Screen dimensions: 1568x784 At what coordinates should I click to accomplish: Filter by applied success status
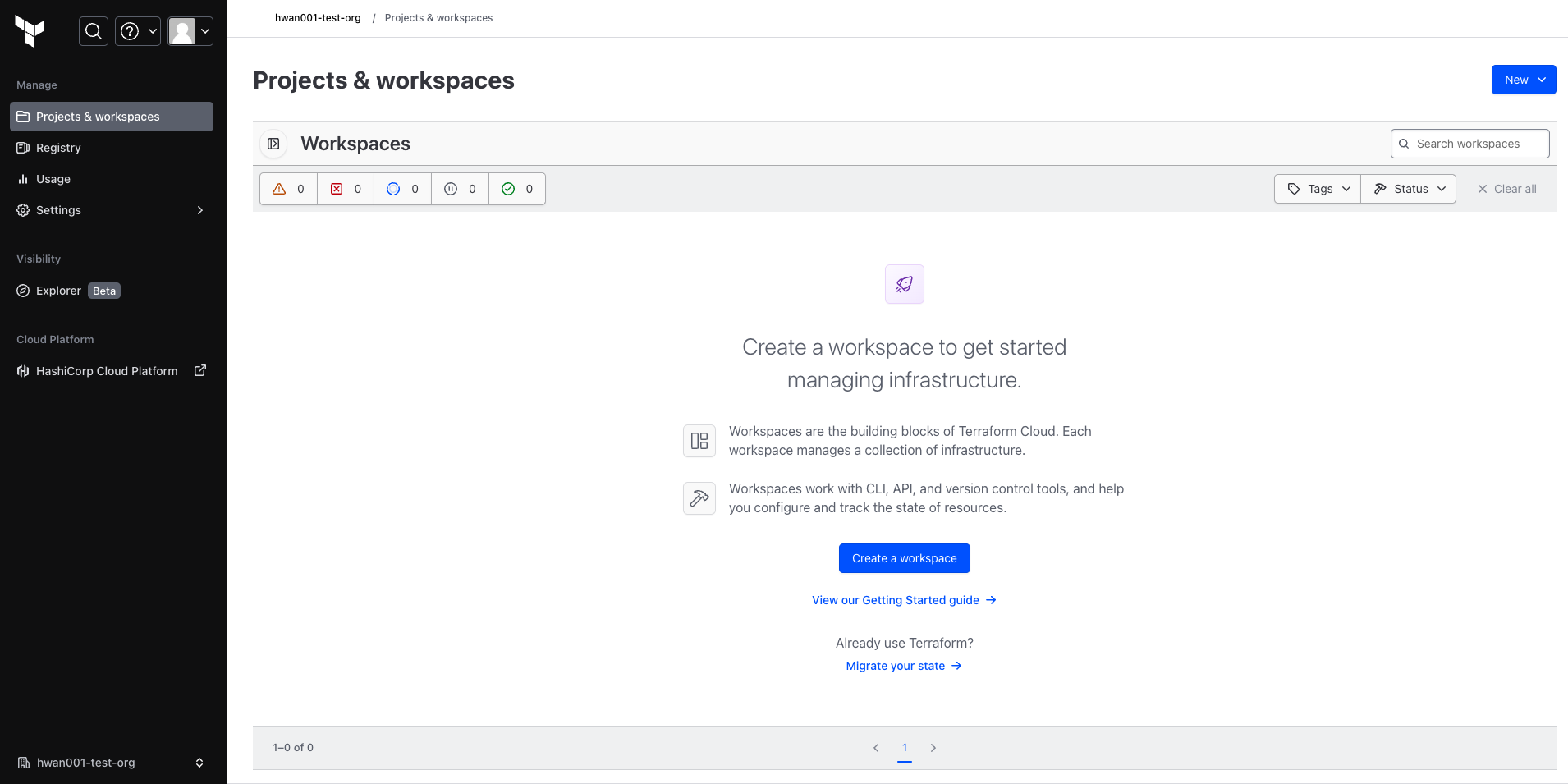517,189
